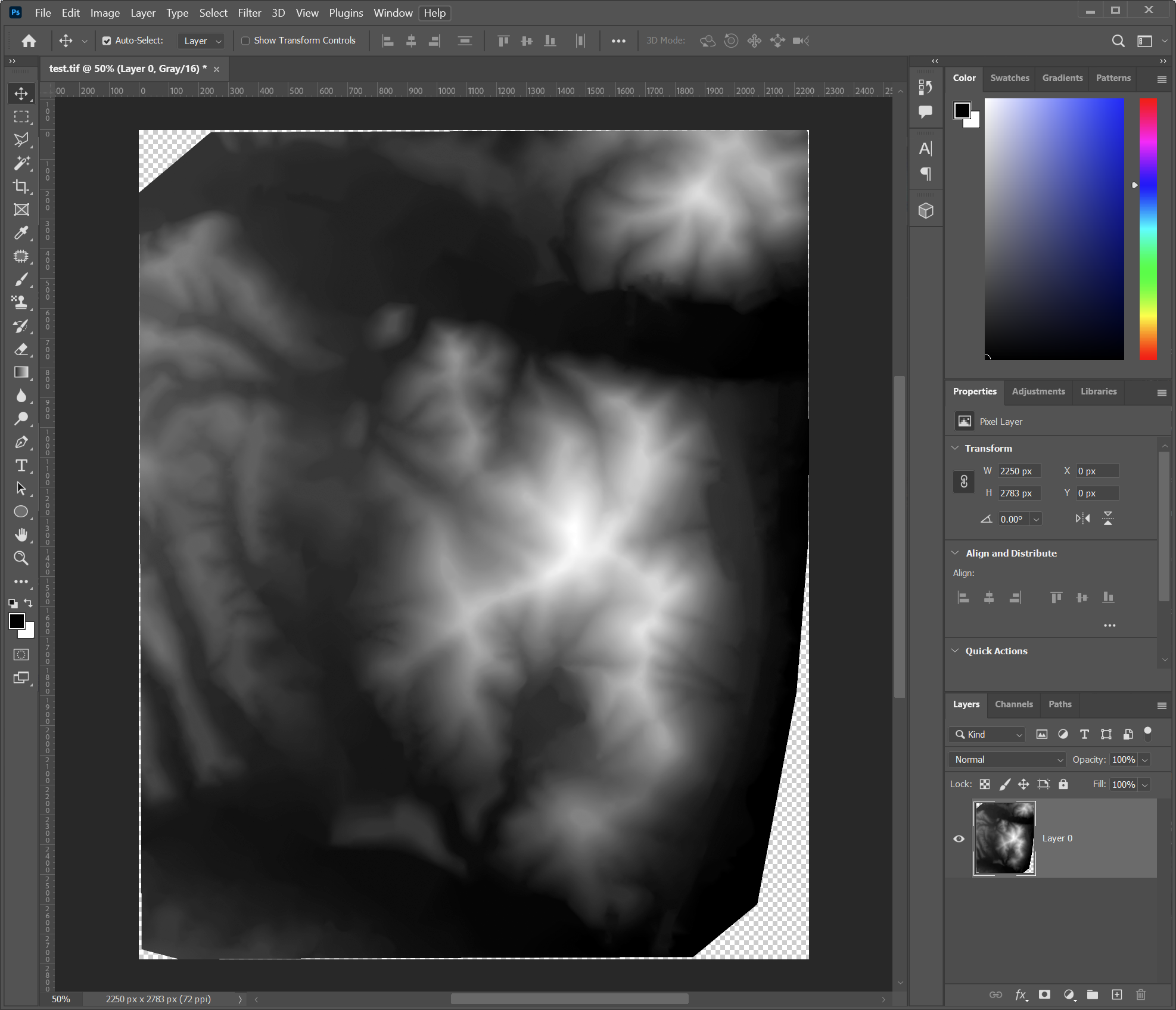Open the Normal blend mode dropdown

[1007, 759]
